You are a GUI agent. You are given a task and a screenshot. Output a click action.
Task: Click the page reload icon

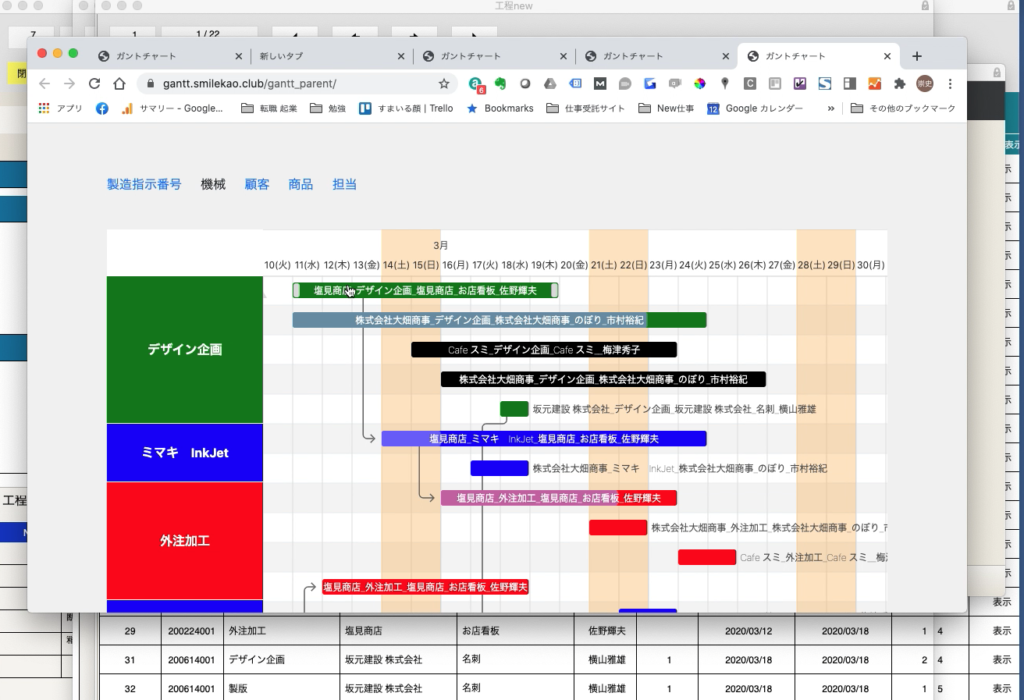[93, 84]
